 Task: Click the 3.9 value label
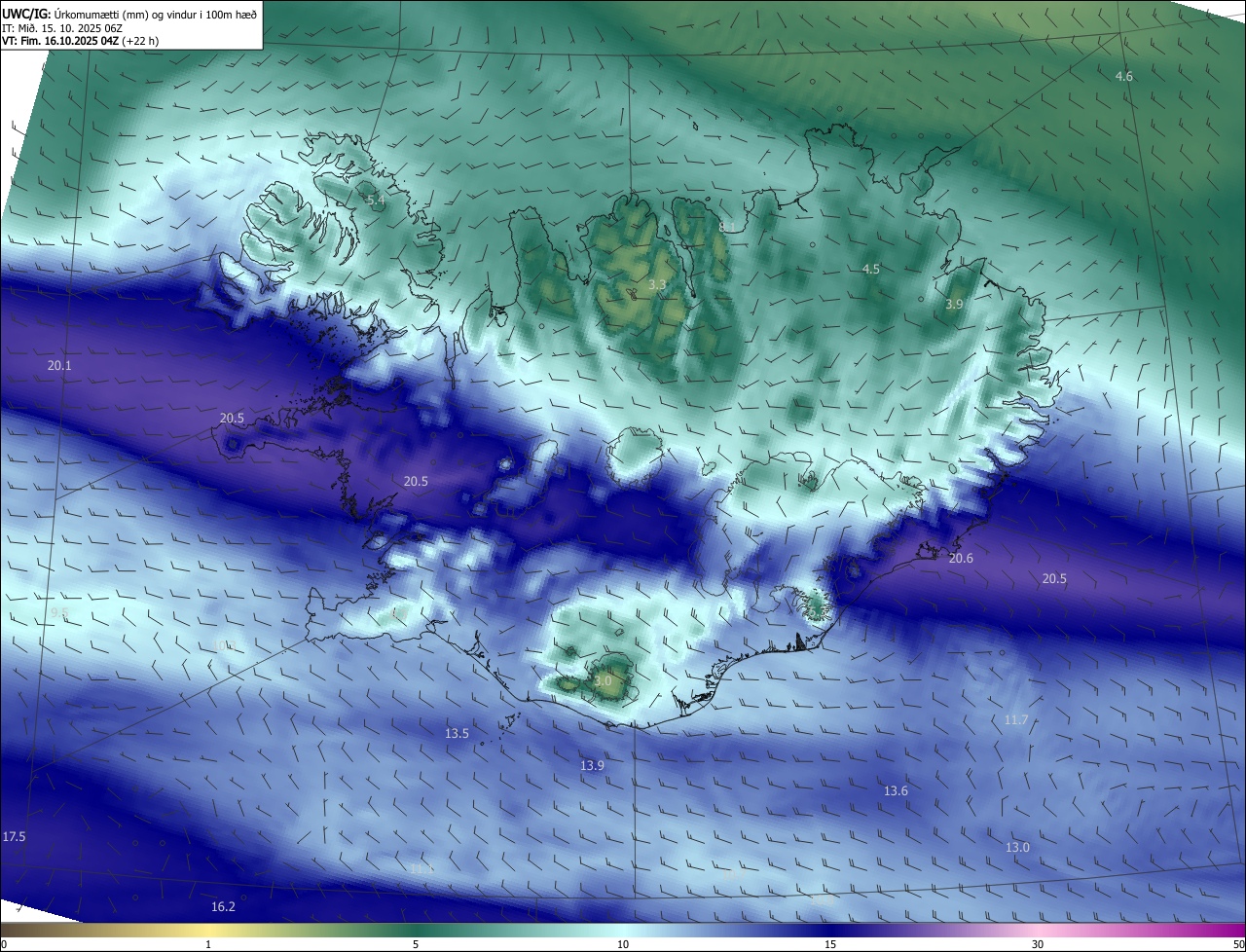954,305
